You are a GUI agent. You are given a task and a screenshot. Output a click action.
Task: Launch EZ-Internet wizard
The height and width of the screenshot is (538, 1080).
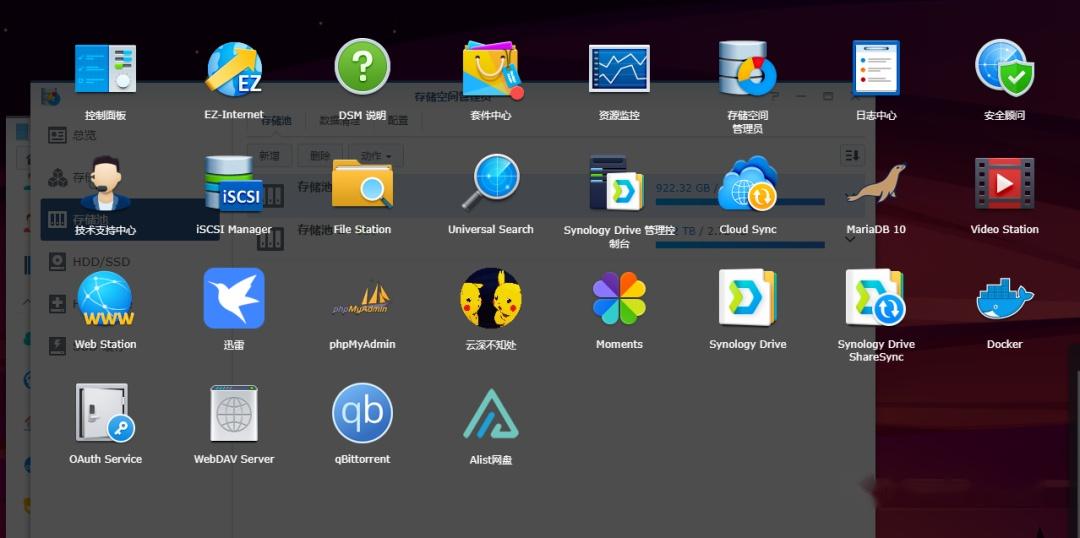pyautogui.click(x=234, y=69)
